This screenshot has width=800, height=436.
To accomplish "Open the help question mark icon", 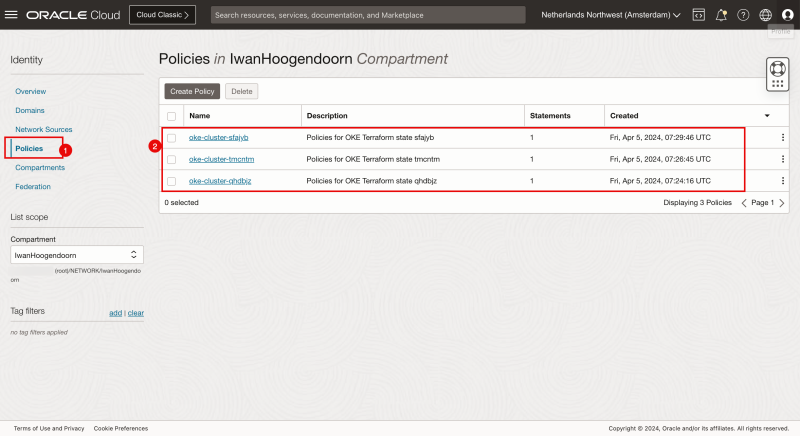I will [x=743, y=15].
